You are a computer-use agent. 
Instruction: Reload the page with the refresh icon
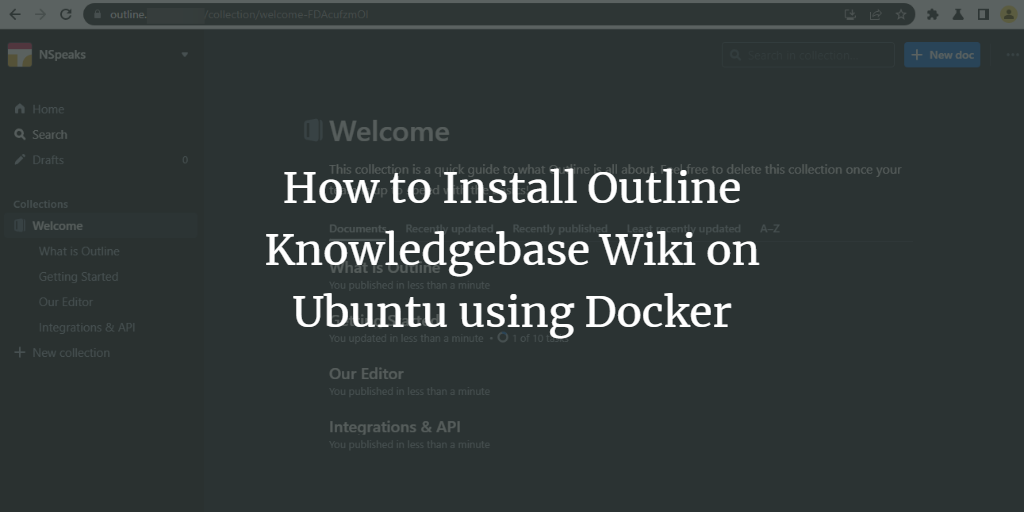point(66,14)
